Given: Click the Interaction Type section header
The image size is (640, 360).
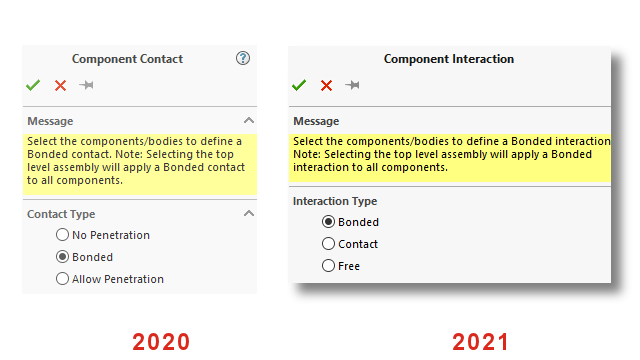Looking at the screenshot, I should pyautogui.click(x=335, y=201).
